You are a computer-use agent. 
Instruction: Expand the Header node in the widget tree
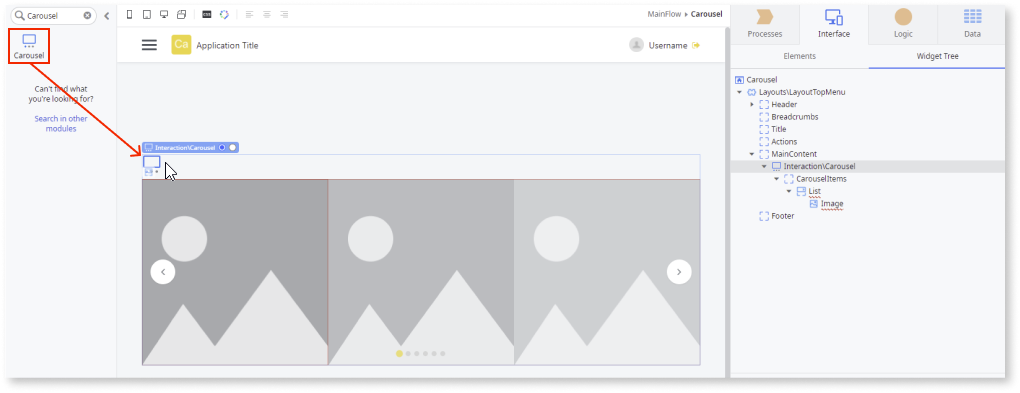[x=752, y=105]
